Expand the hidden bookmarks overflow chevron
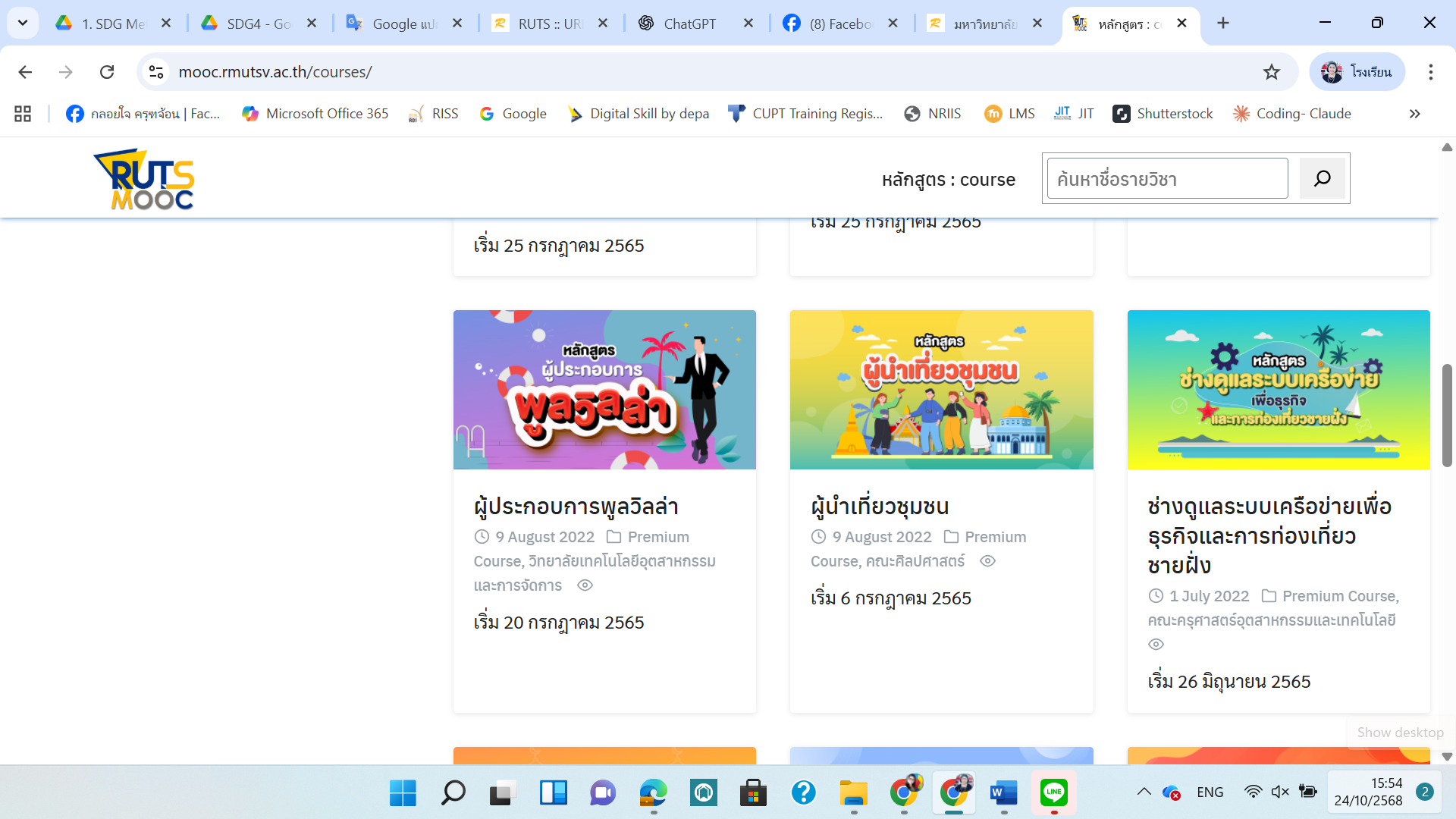The width and height of the screenshot is (1456, 819). click(1414, 114)
